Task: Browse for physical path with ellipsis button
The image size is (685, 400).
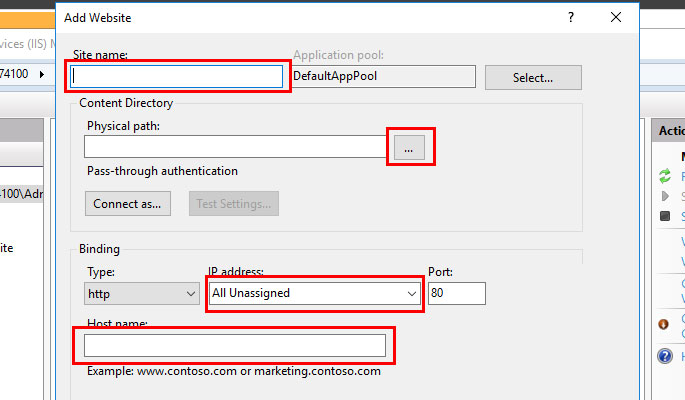Action: click(x=409, y=148)
